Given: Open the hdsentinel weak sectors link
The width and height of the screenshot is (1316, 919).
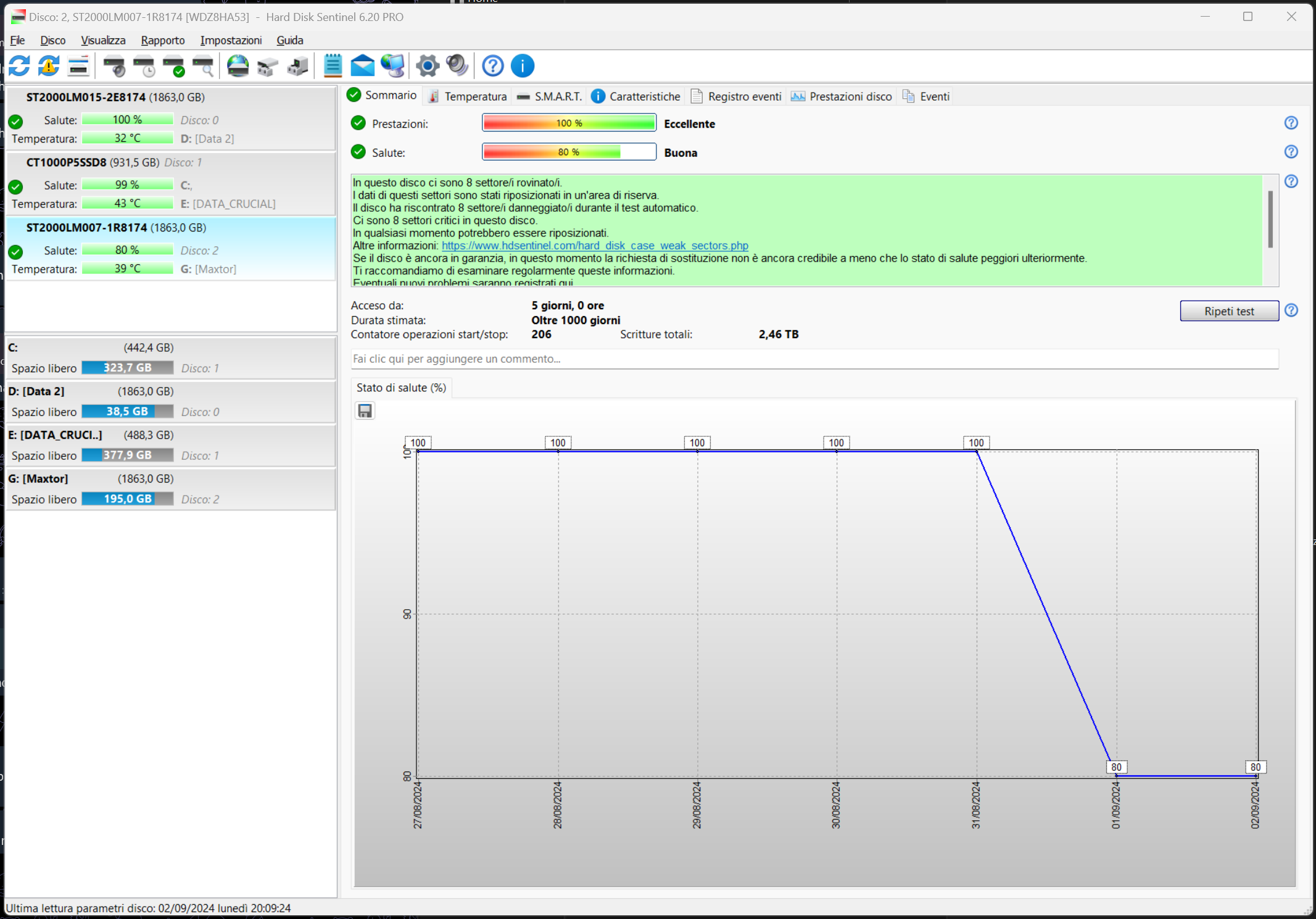Looking at the screenshot, I should (x=595, y=246).
